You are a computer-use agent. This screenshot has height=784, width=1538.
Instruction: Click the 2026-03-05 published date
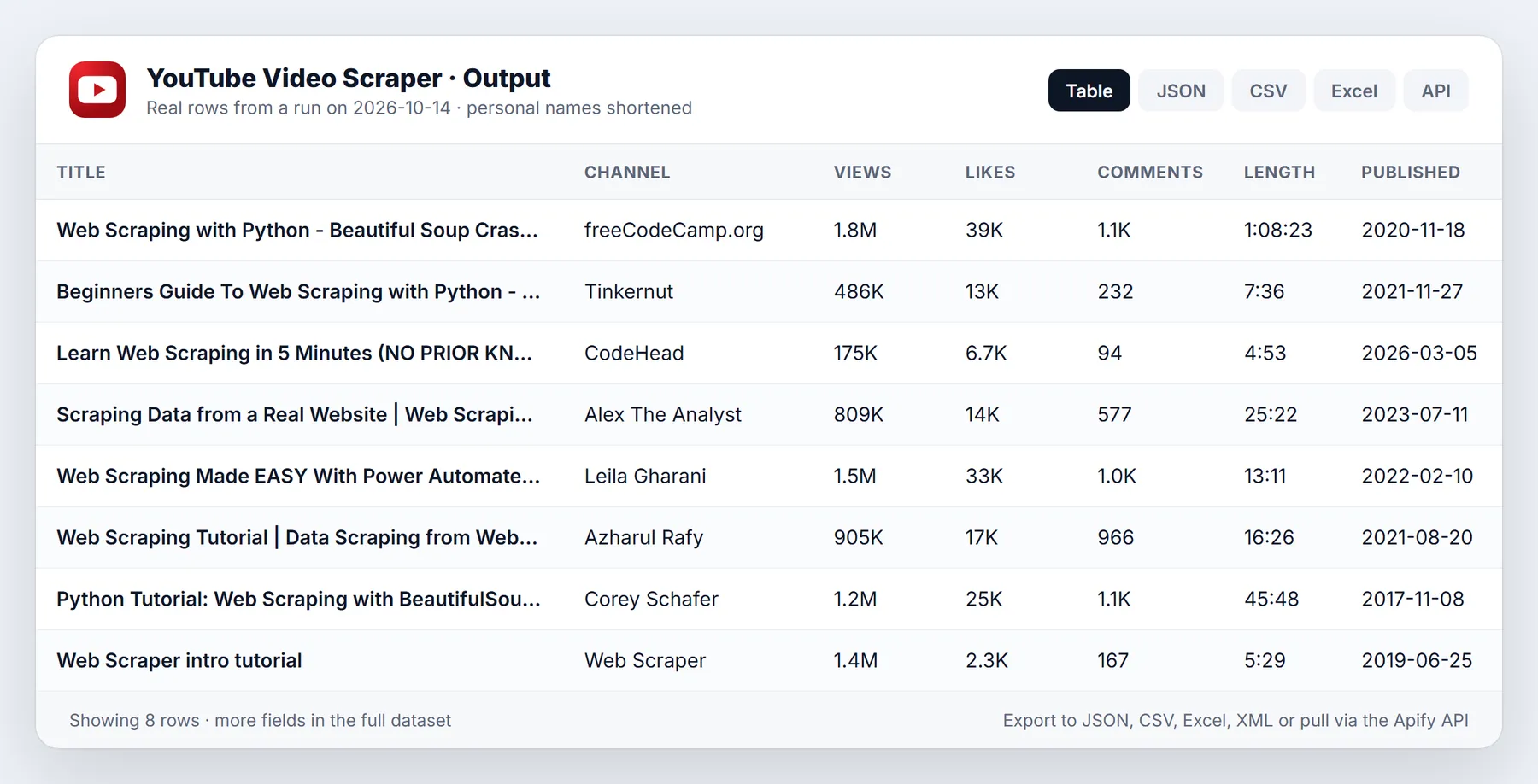tap(1419, 354)
